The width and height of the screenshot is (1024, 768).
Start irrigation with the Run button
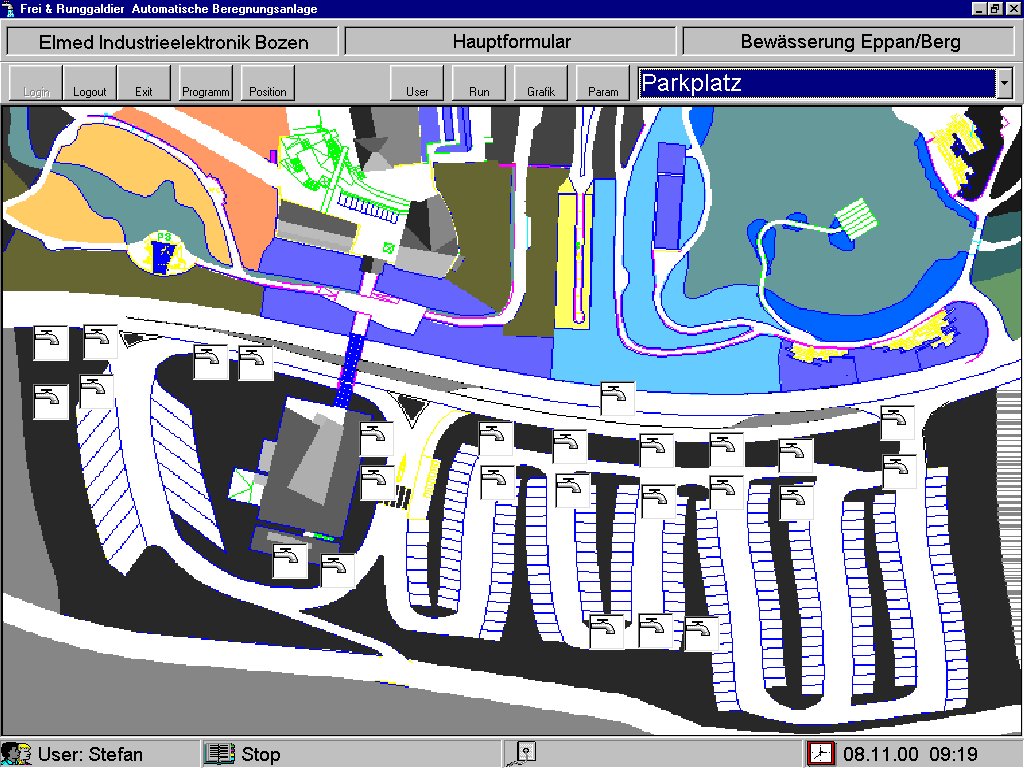(x=479, y=83)
